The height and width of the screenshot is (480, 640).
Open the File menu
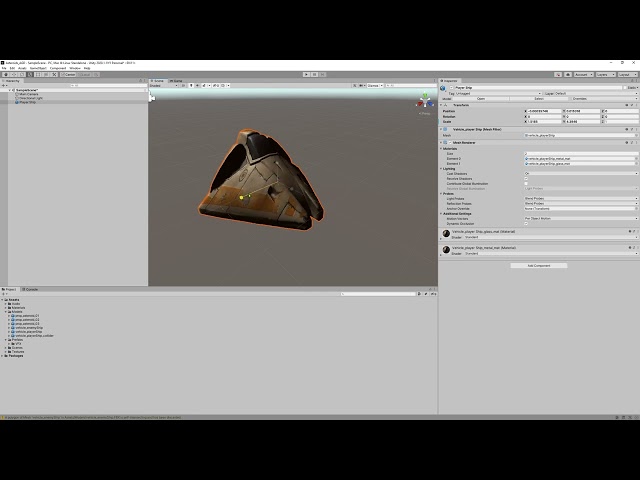point(4,68)
